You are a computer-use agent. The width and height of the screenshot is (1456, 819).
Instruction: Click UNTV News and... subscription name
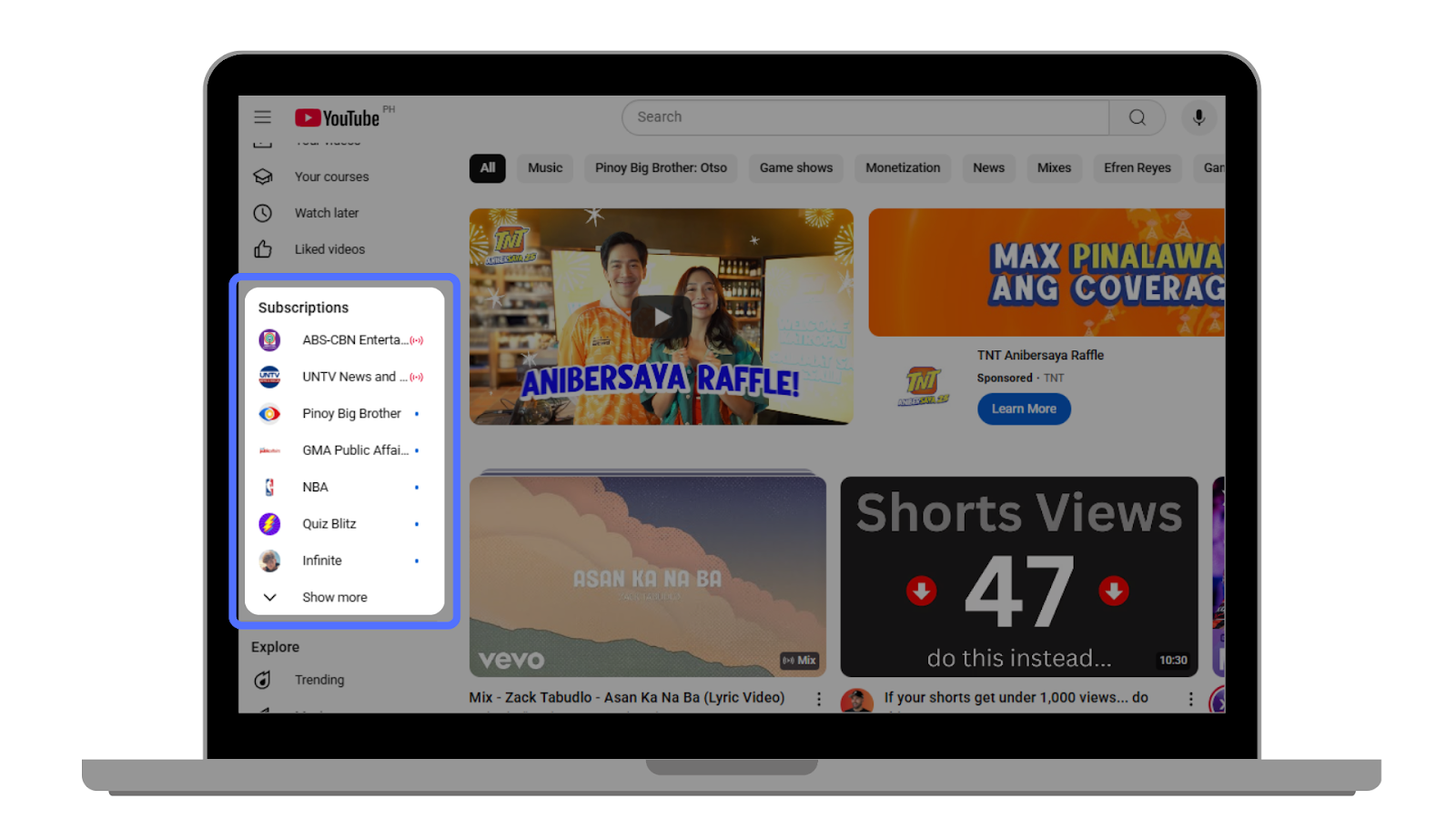[x=355, y=377]
